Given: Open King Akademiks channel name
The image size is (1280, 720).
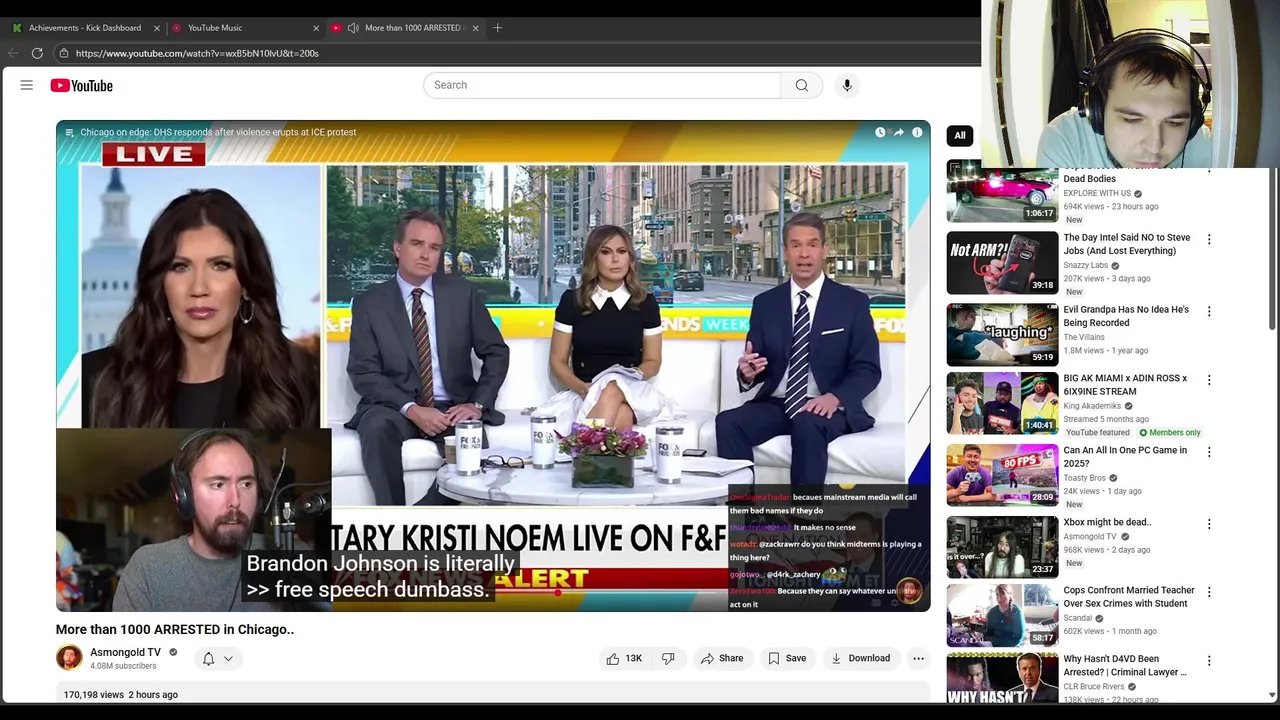Looking at the screenshot, I should pyautogui.click(x=1092, y=406).
